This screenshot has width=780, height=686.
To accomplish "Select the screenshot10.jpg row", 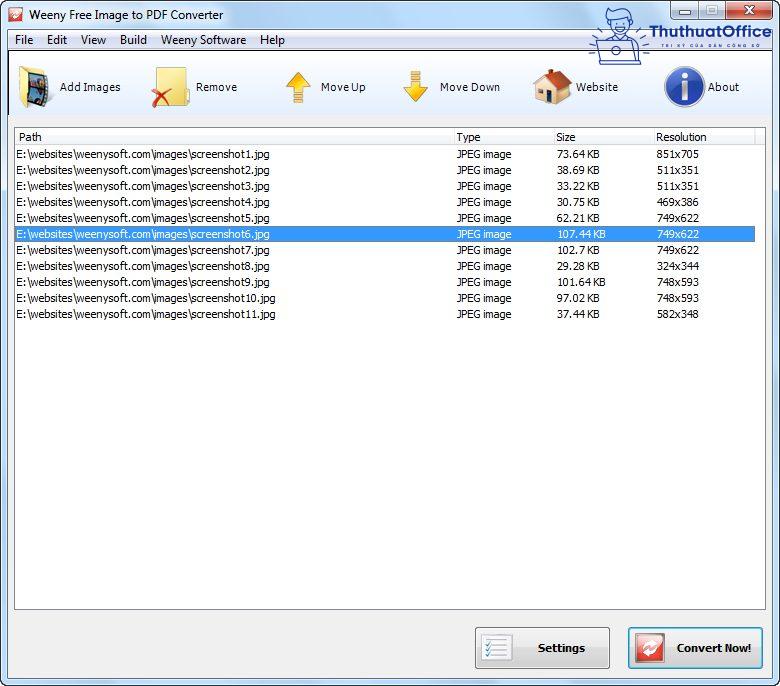I will coord(385,298).
